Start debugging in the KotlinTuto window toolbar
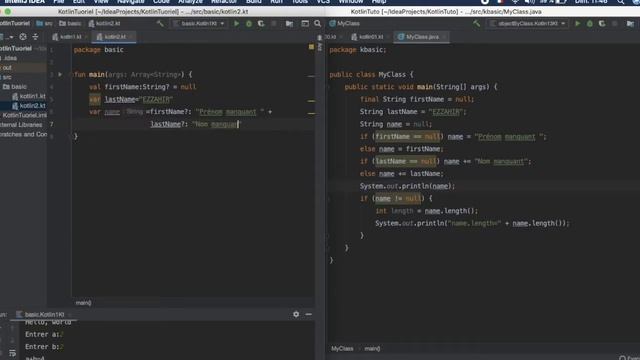Image resolution: width=640 pixels, height=360 pixels. 590,24
